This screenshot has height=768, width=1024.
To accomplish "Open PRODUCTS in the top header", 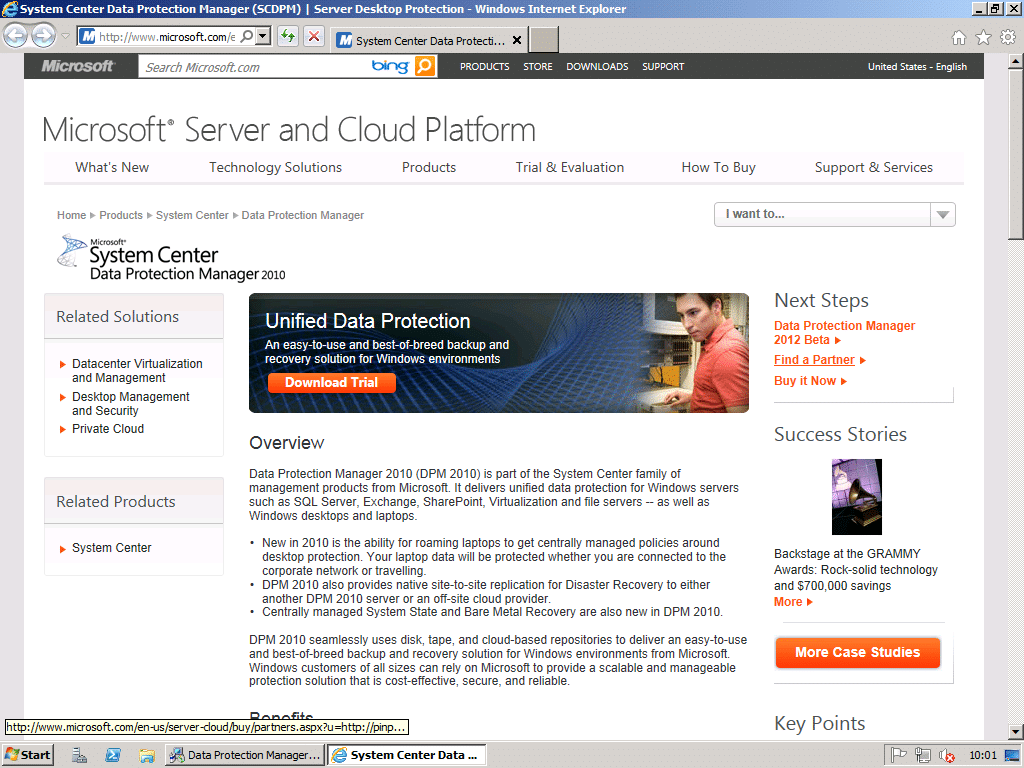I will tap(485, 67).
